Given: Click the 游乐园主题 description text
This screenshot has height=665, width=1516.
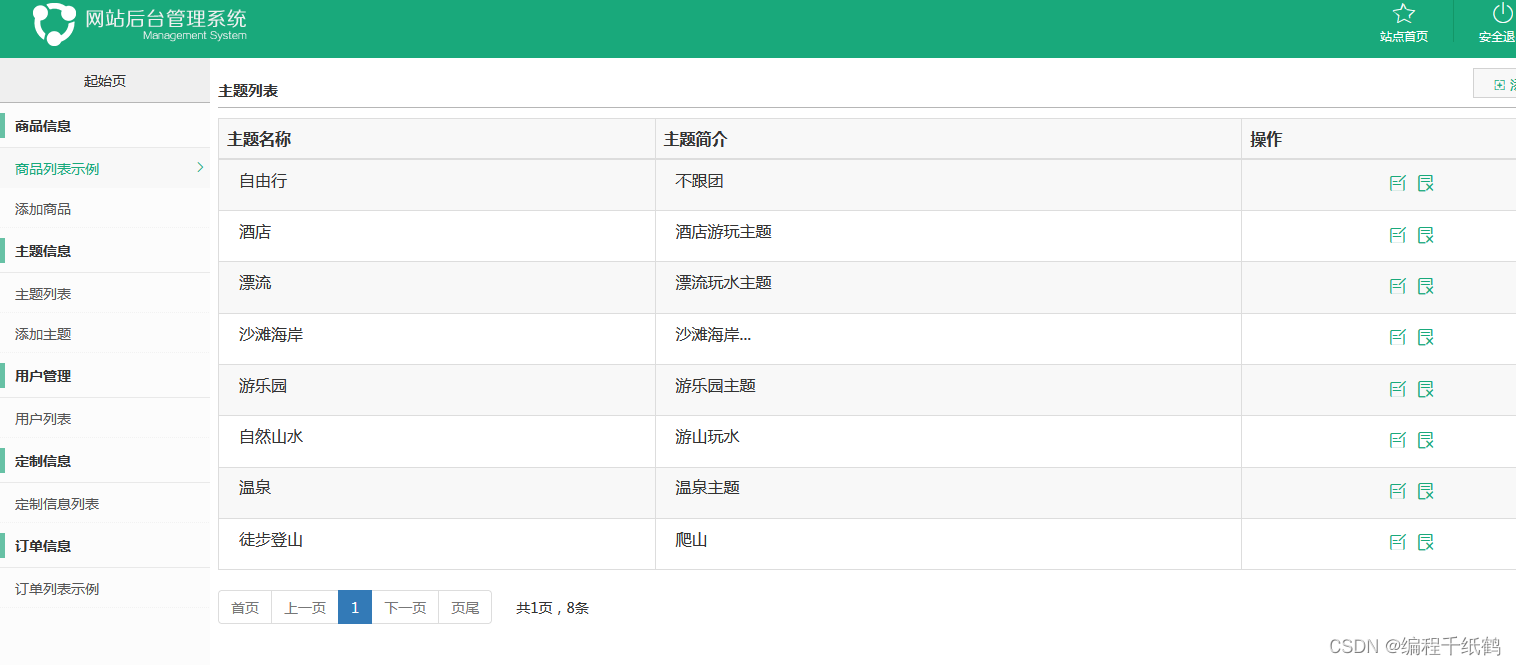Looking at the screenshot, I should pos(715,386).
